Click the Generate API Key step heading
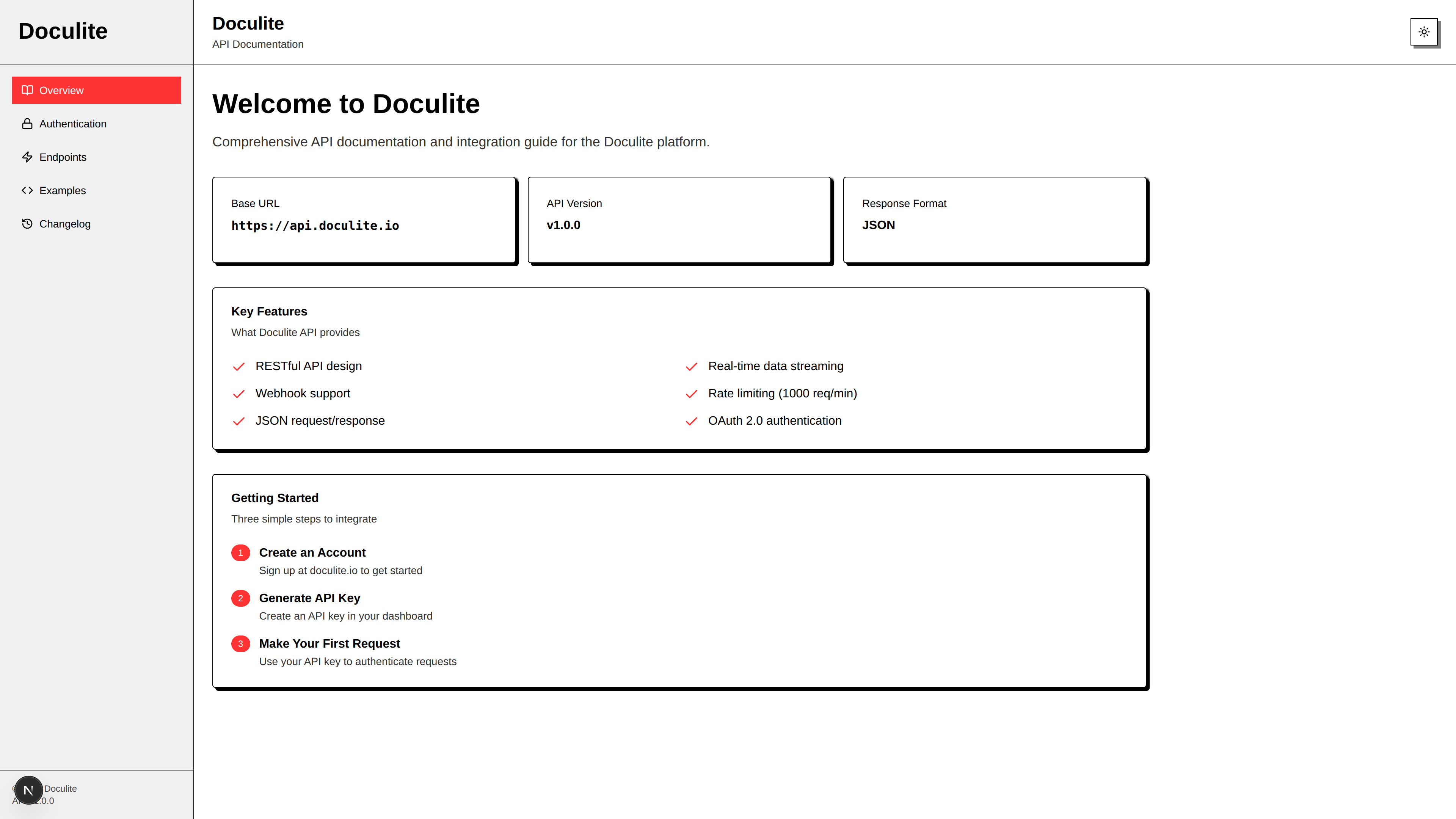The height and width of the screenshot is (819, 1456). (x=309, y=598)
